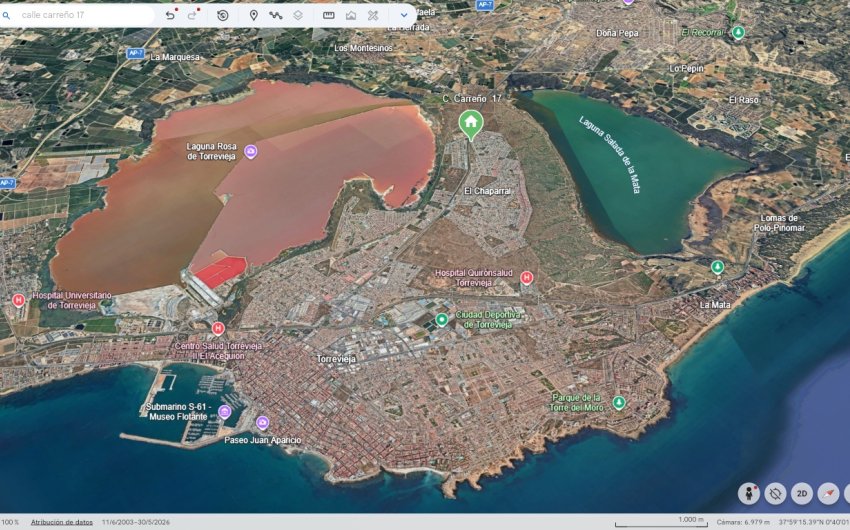Click El Recorral green park marker
The image size is (850, 530).
[738, 33]
